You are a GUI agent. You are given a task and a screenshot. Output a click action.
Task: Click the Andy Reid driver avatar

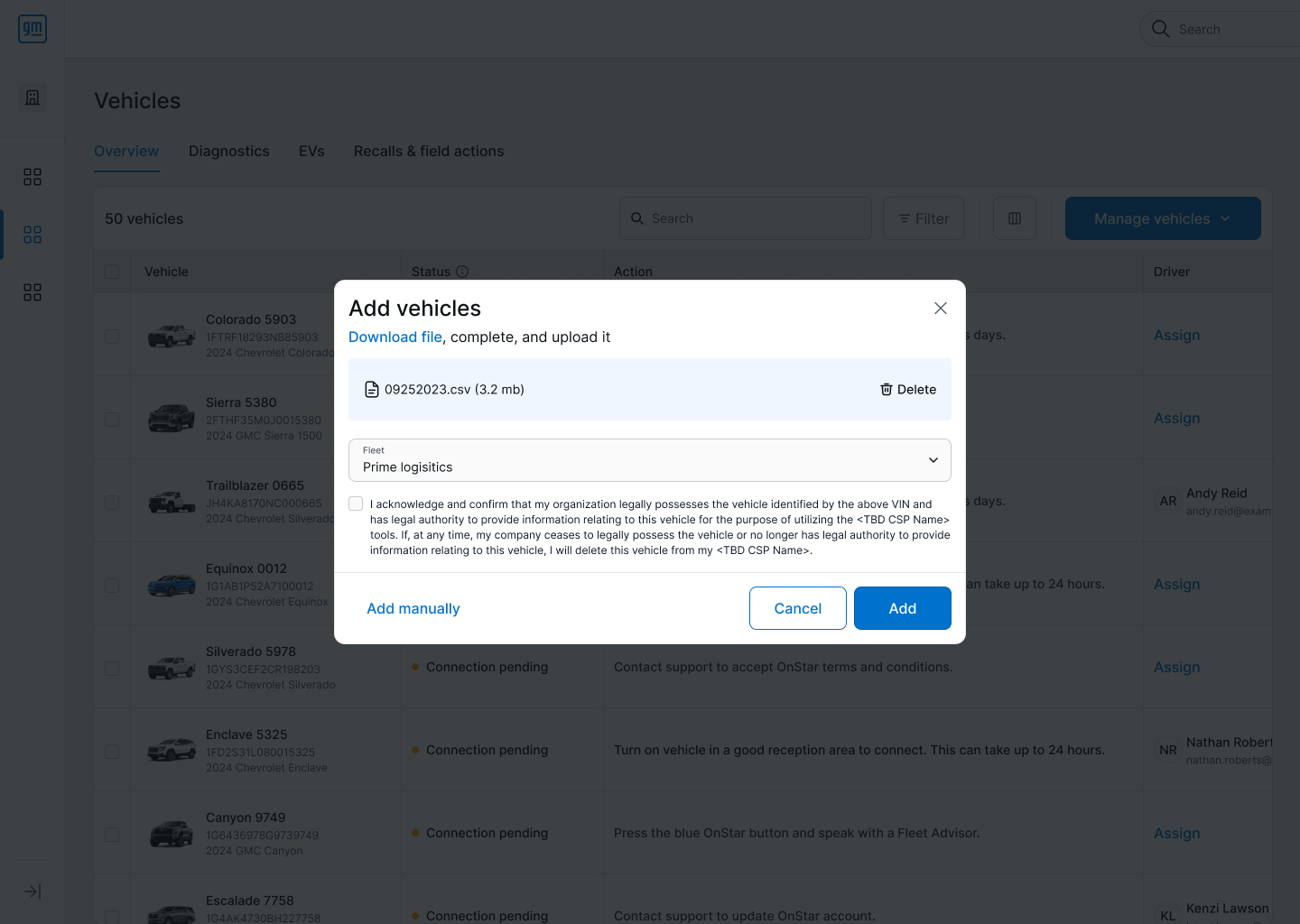[x=1168, y=501]
